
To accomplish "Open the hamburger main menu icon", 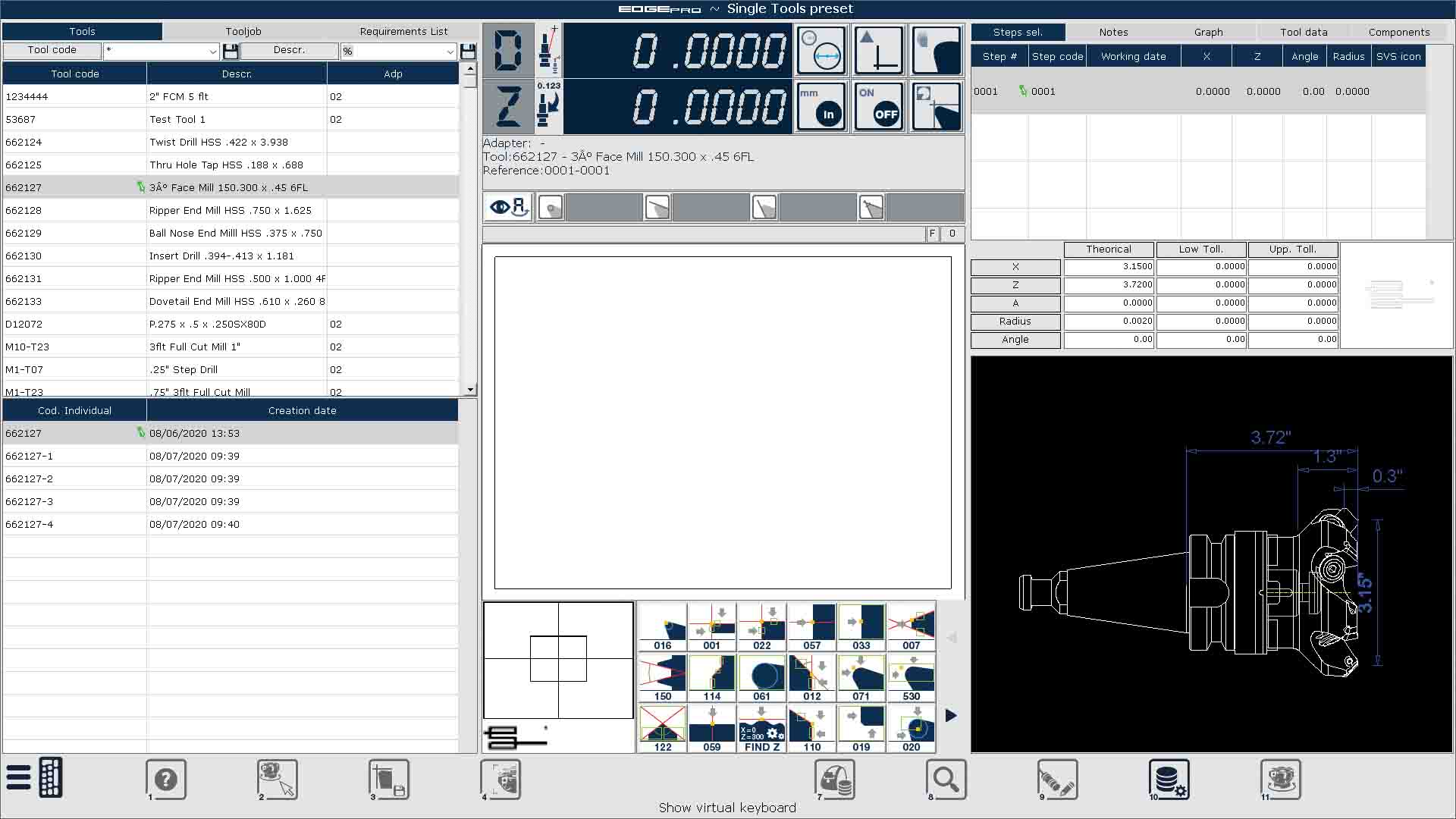I will [18, 777].
